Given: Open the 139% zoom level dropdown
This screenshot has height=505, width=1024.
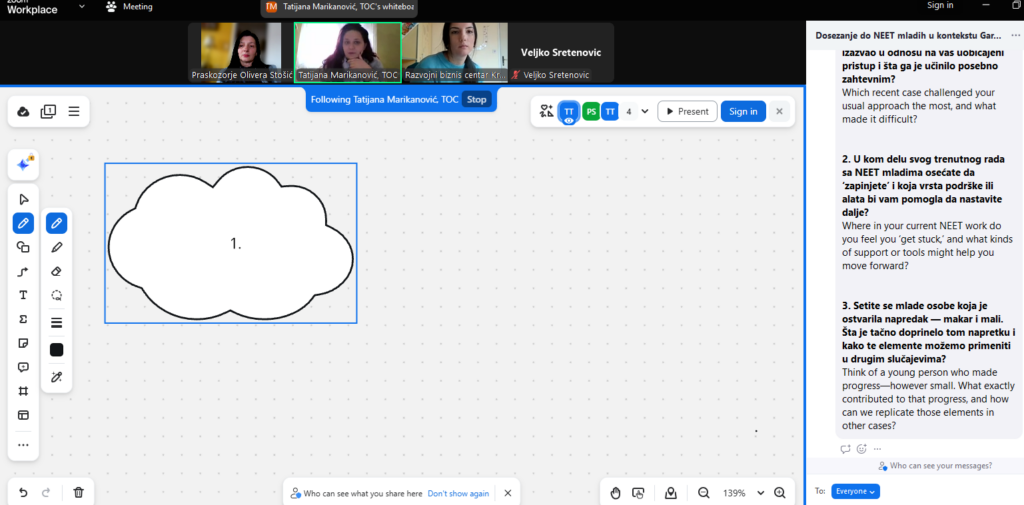Looking at the screenshot, I should tap(761, 492).
